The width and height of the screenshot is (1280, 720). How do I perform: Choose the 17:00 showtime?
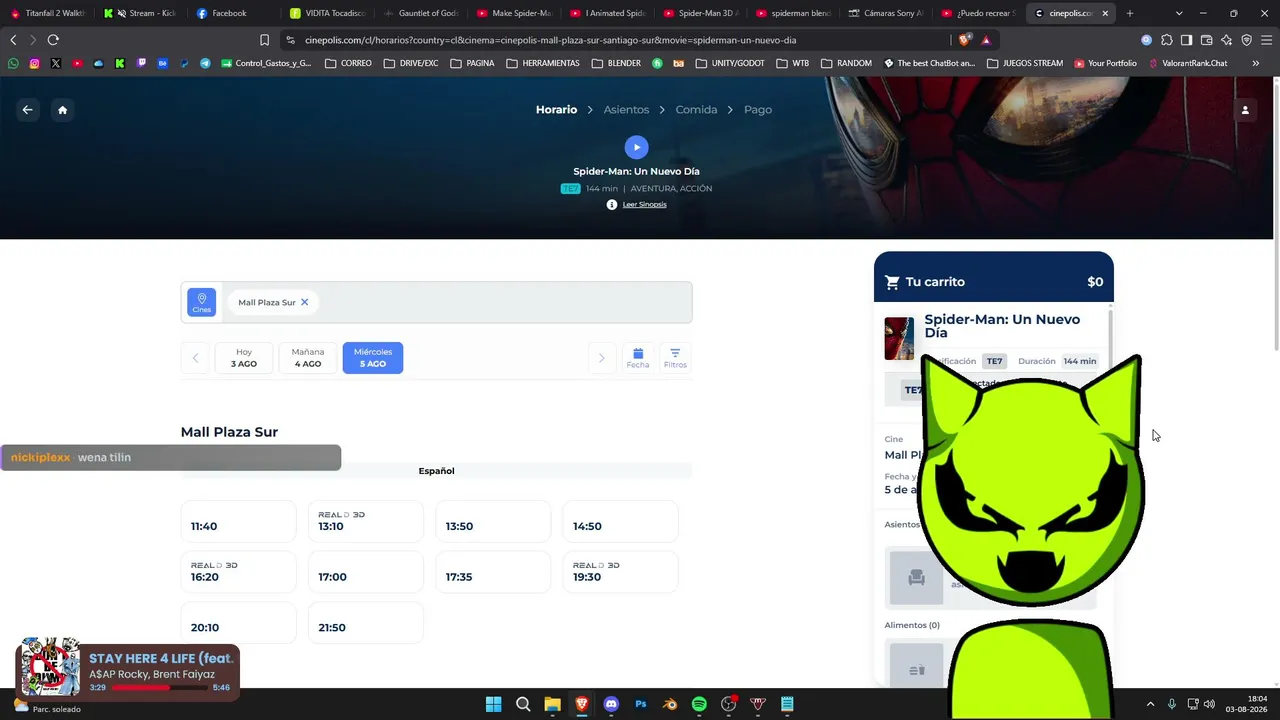tap(365, 573)
